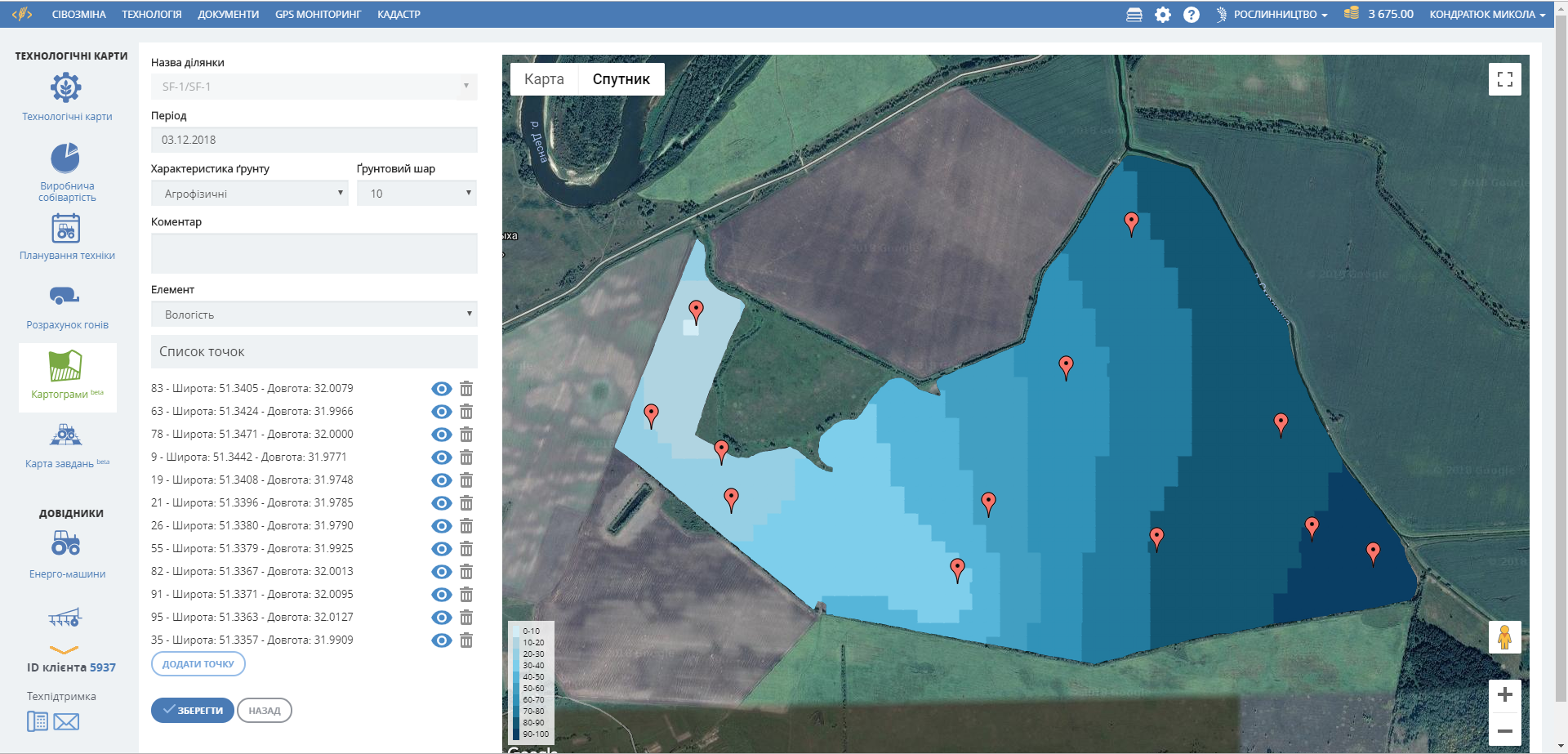Open Виробнича собівартість pie chart icon

[x=65, y=158]
